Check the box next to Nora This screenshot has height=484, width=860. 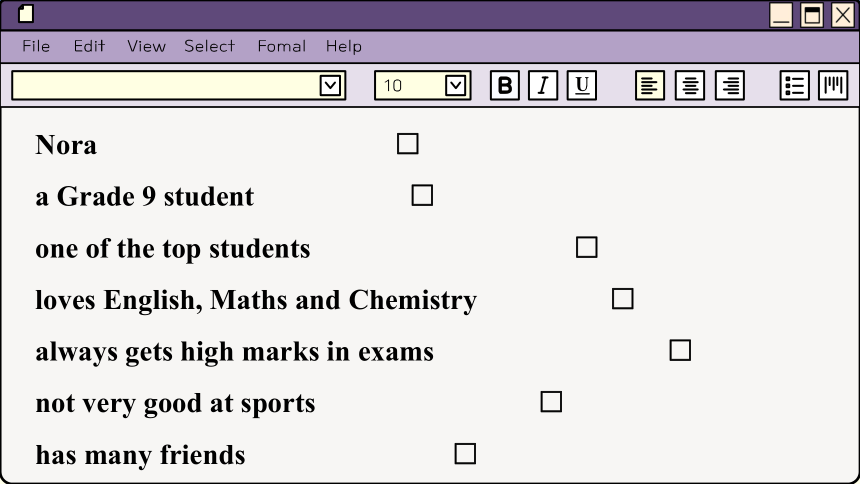point(408,144)
